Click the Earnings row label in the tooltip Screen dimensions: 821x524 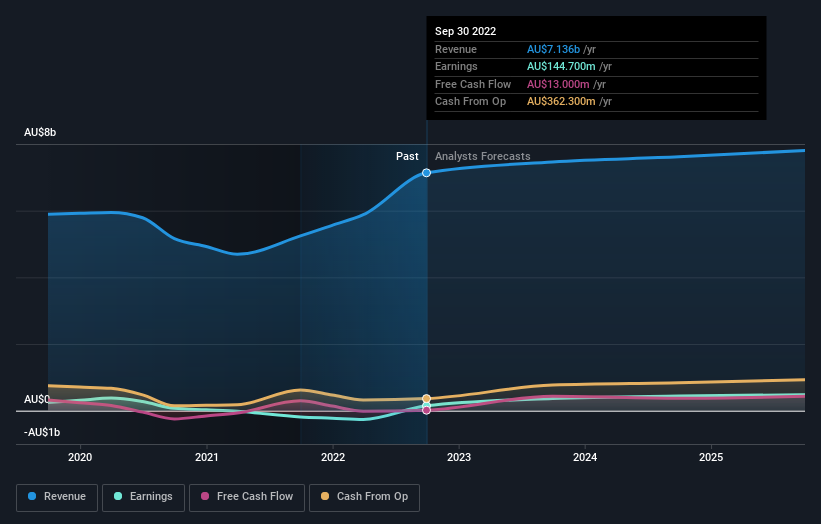(x=457, y=66)
